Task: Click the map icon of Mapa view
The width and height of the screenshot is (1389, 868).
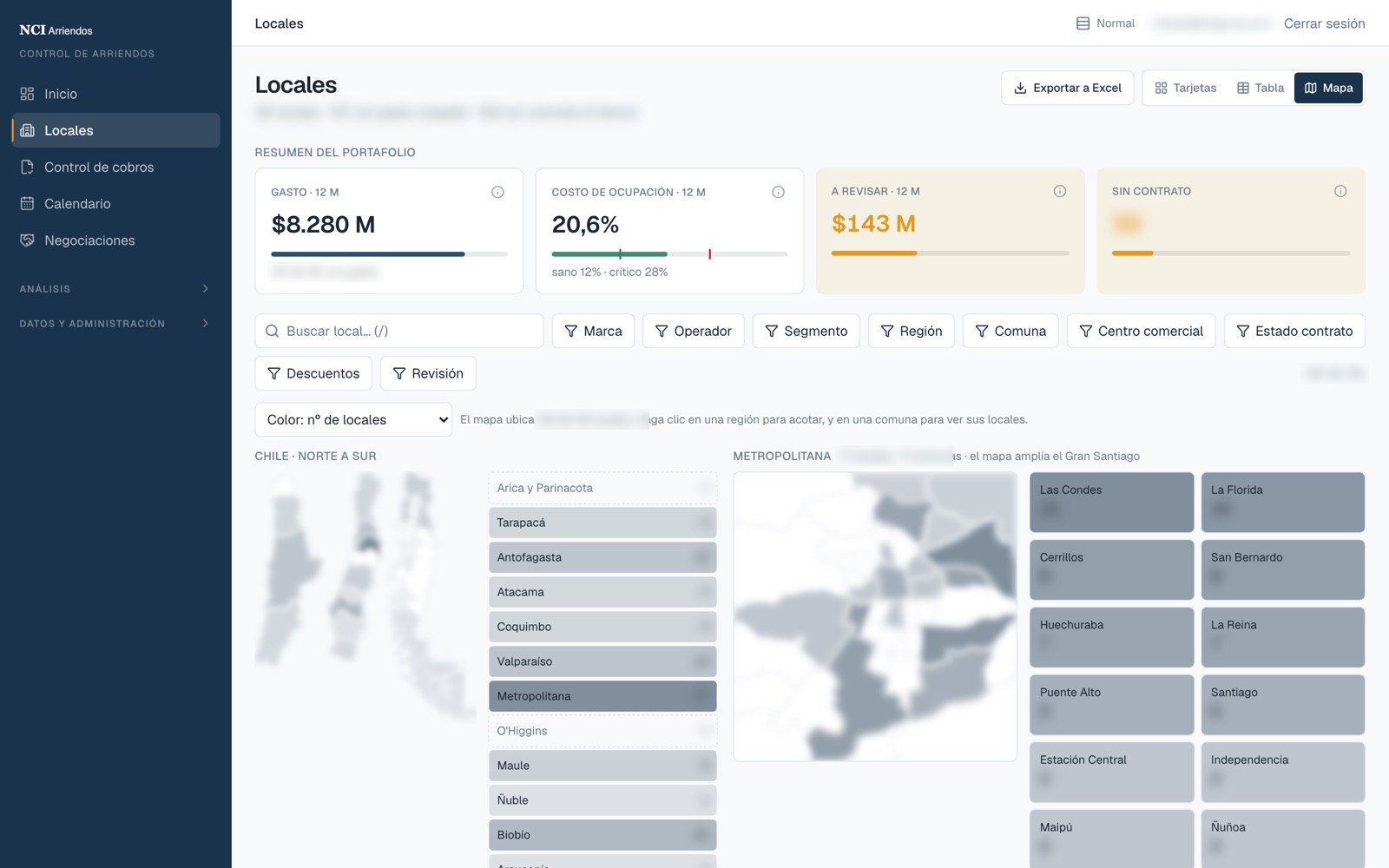Action: point(1310,88)
